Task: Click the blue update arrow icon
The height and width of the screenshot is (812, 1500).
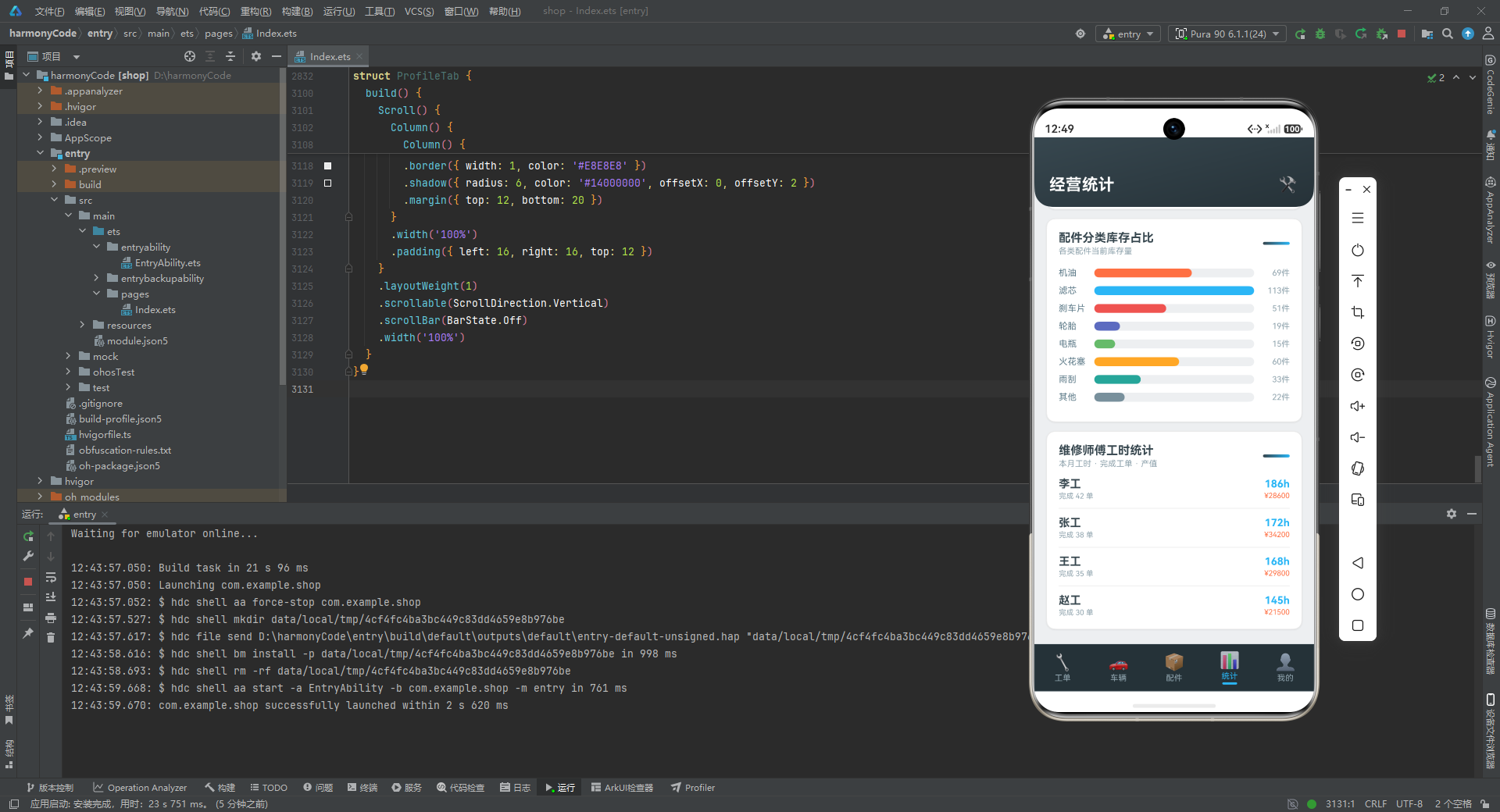Action: [1468, 34]
